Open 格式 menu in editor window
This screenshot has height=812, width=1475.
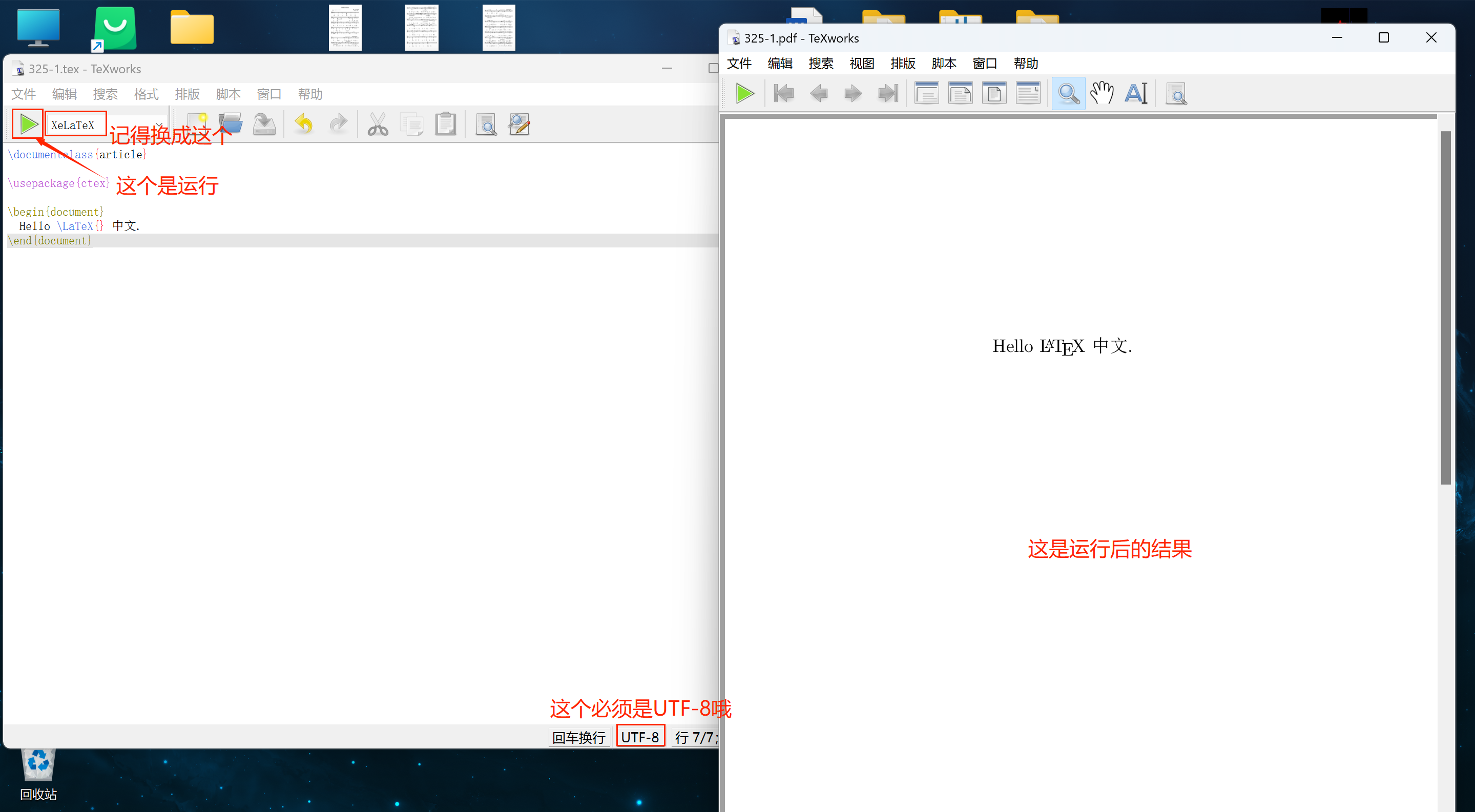pos(146,94)
